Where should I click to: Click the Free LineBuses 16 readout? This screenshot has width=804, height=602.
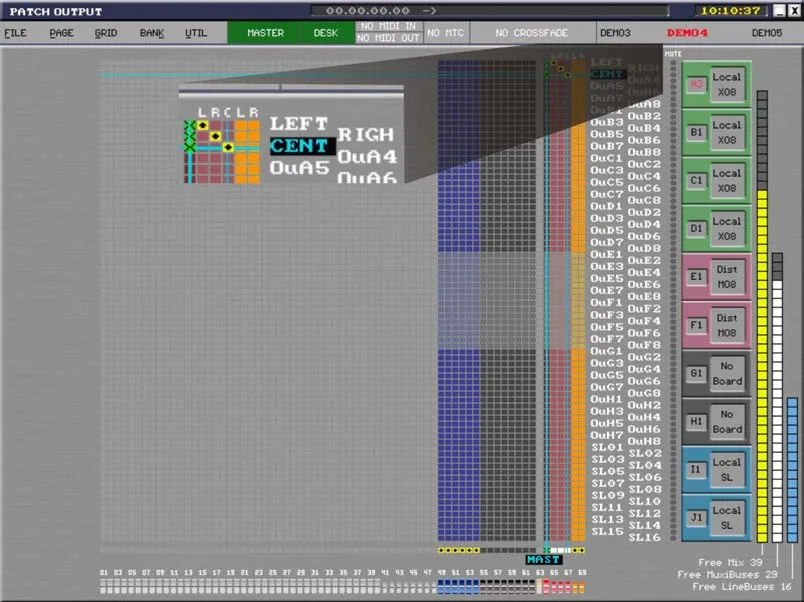point(742,587)
